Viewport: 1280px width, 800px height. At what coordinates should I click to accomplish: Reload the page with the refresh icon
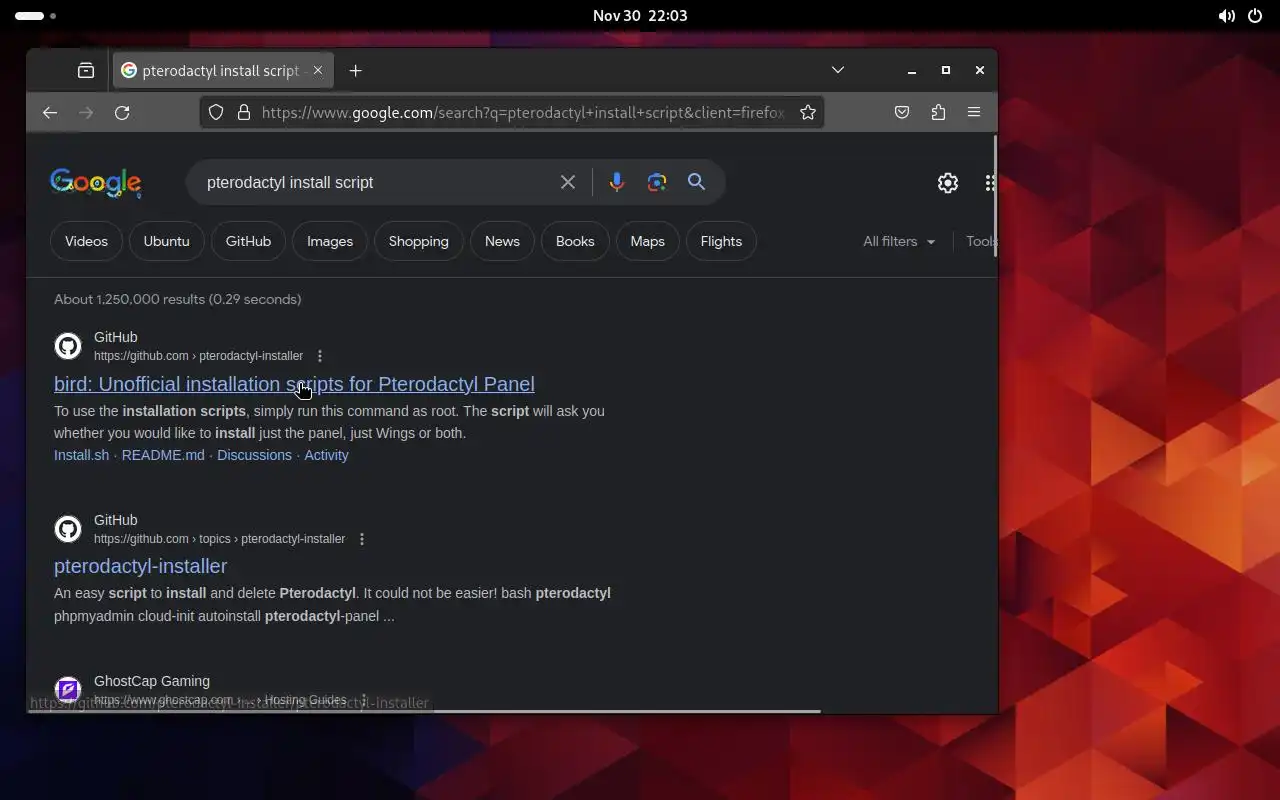pyautogui.click(x=122, y=113)
